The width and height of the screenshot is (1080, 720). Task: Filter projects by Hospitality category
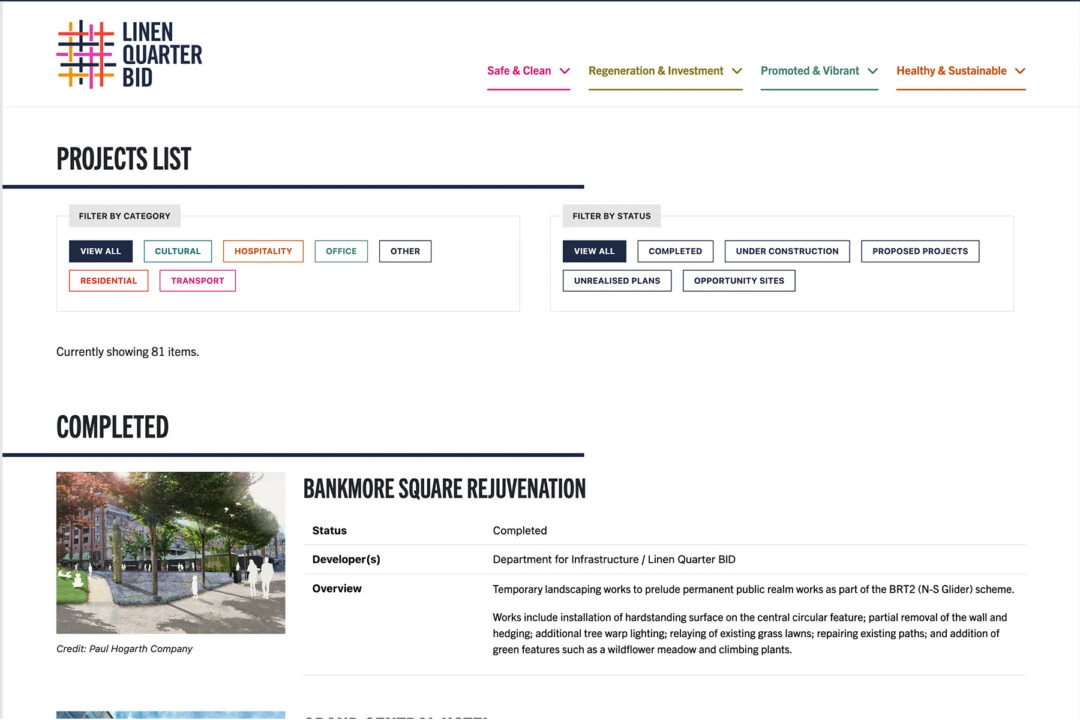pos(263,251)
